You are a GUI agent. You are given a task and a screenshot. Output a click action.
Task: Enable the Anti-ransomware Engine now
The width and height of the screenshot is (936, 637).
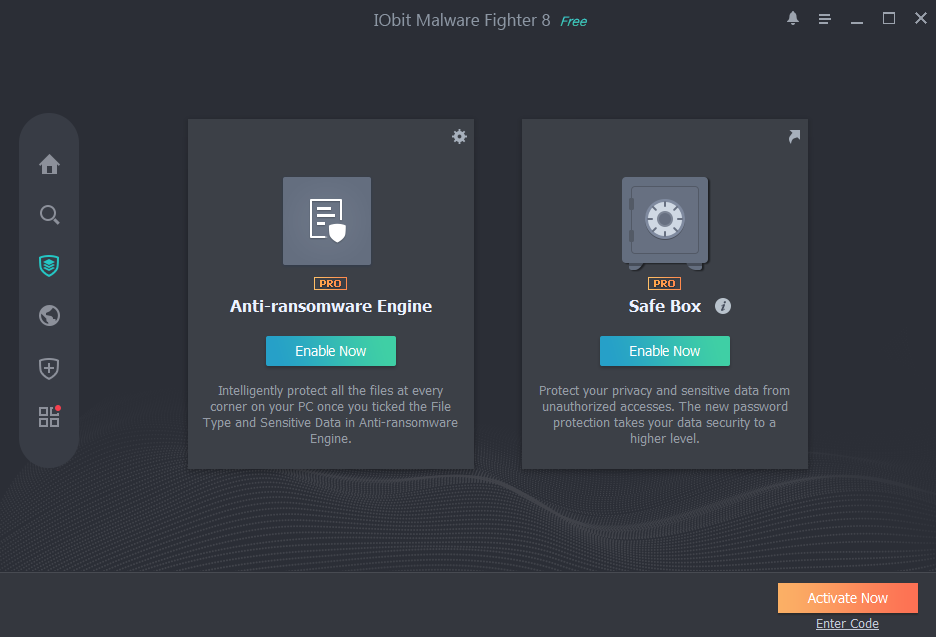coord(330,351)
